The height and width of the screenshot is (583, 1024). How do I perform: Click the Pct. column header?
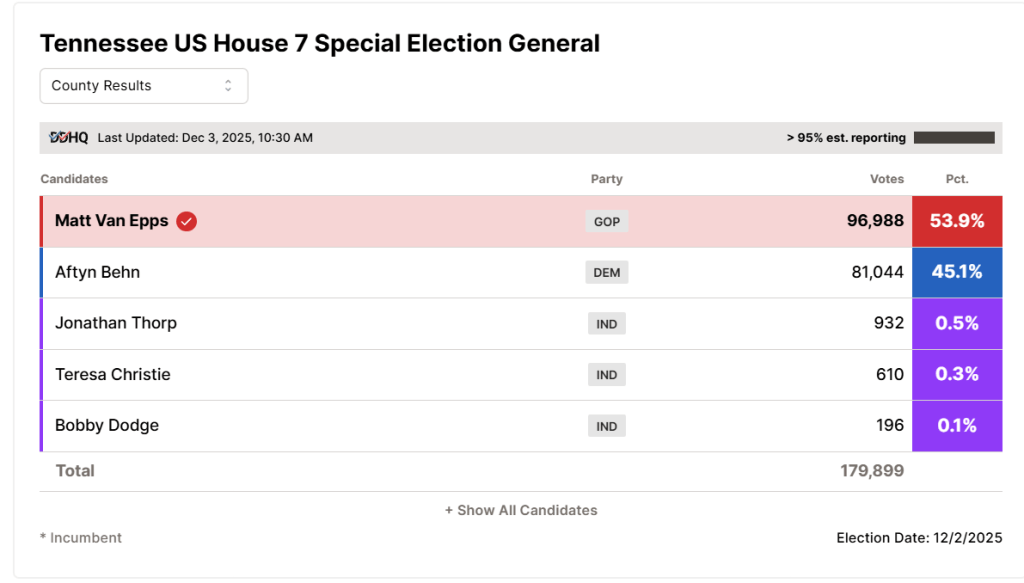(957, 179)
